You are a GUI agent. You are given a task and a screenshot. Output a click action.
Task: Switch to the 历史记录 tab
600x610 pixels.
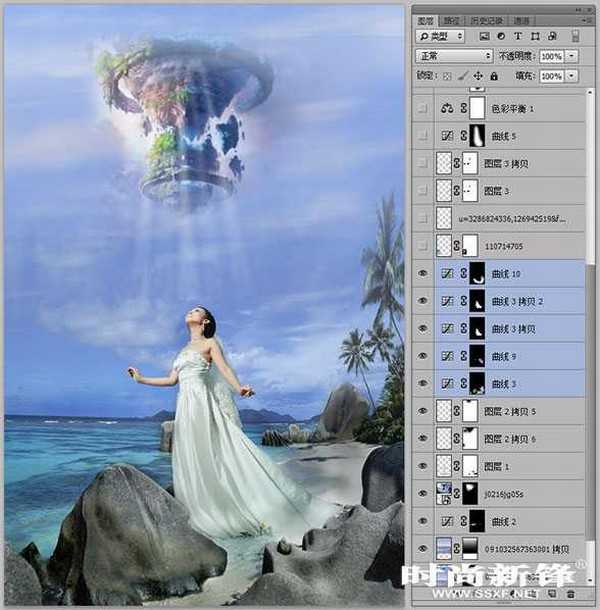490,19
